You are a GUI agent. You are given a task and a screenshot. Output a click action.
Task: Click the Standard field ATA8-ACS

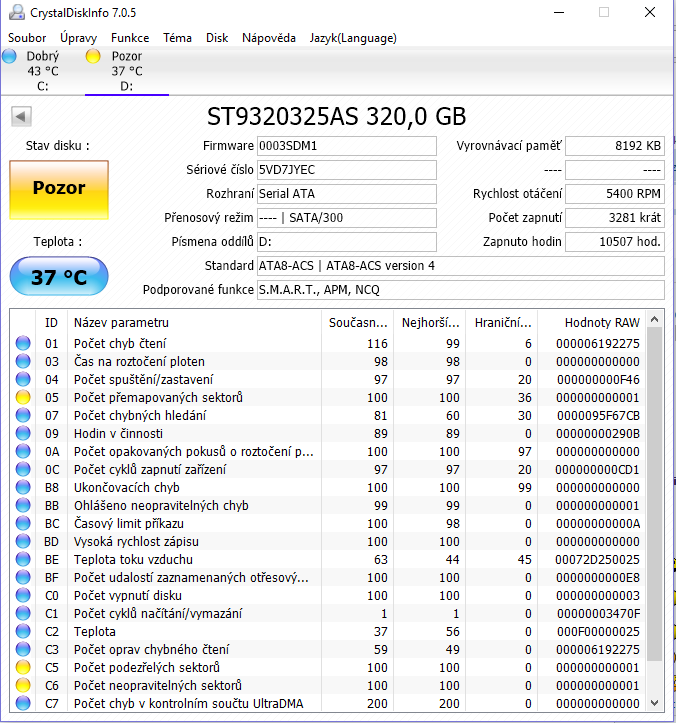[461, 266]
